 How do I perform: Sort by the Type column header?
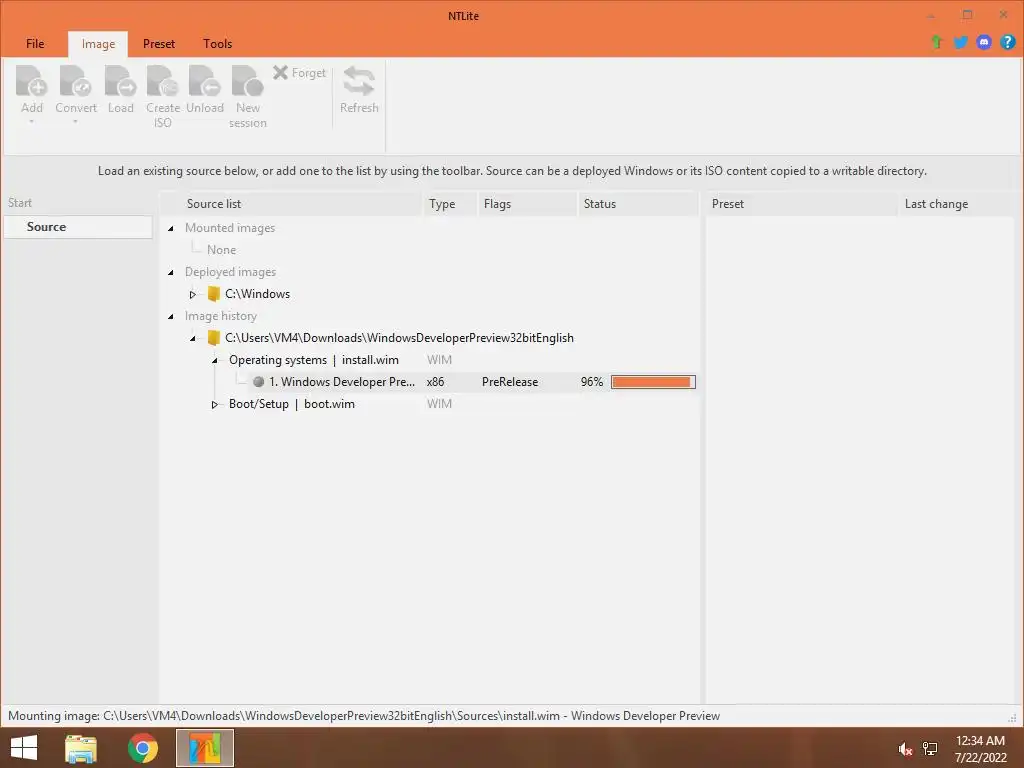point(450,204)
